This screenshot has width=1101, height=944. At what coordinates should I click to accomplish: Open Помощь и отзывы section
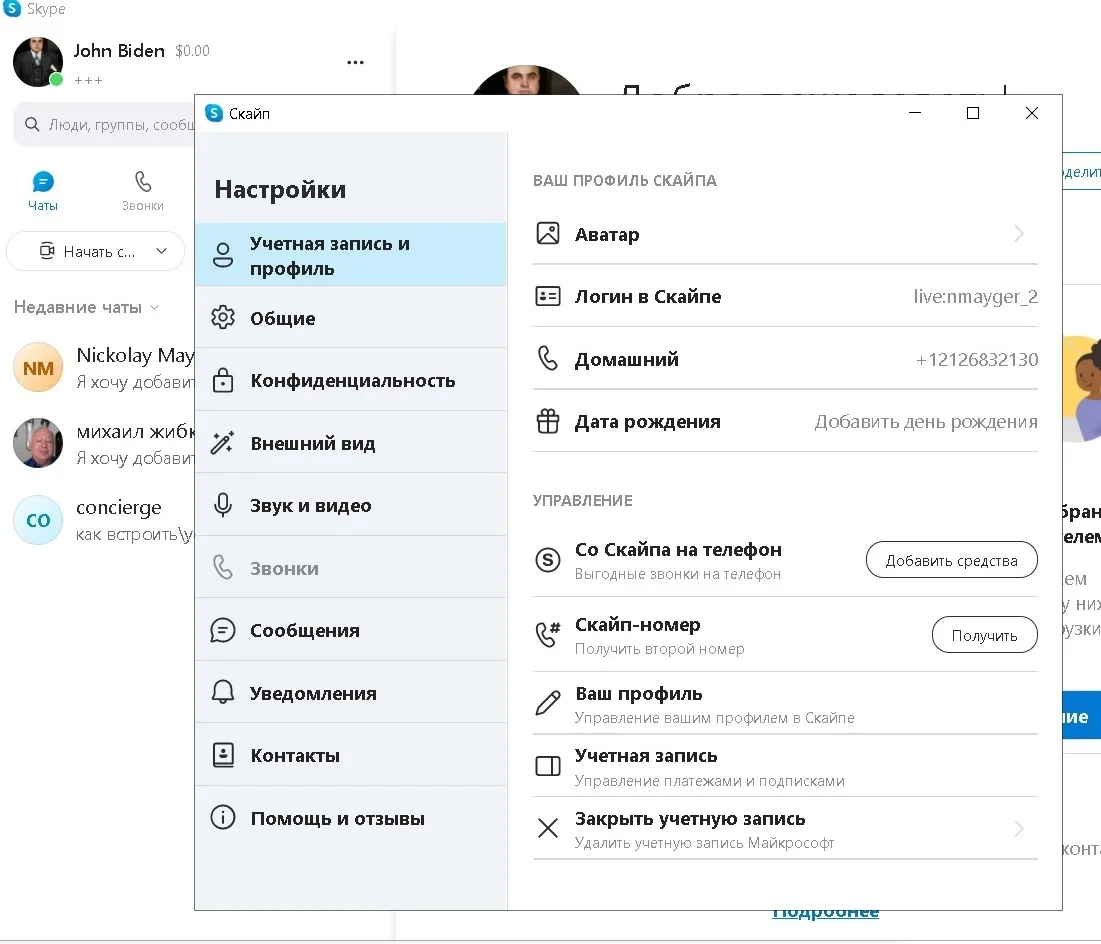pyautogui.click(x=350, y=818)
